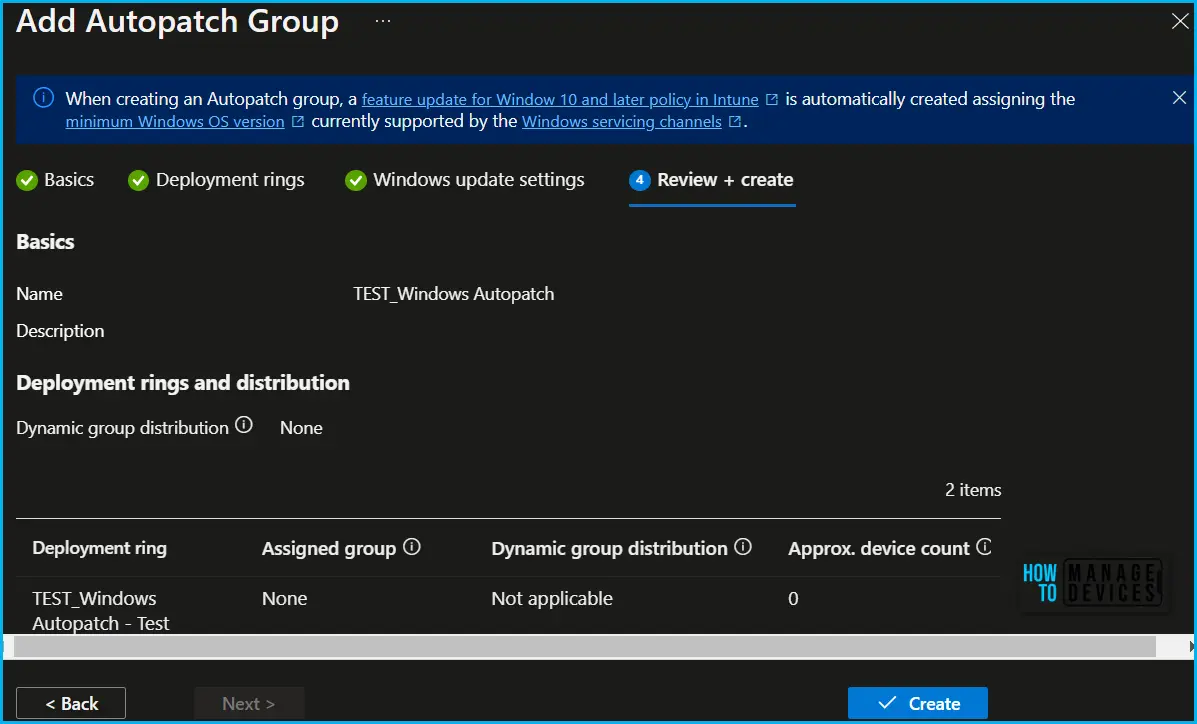Switch to the Basics step
The height and width of the screenshot is (724, 1197).
[x=56, y=180]
